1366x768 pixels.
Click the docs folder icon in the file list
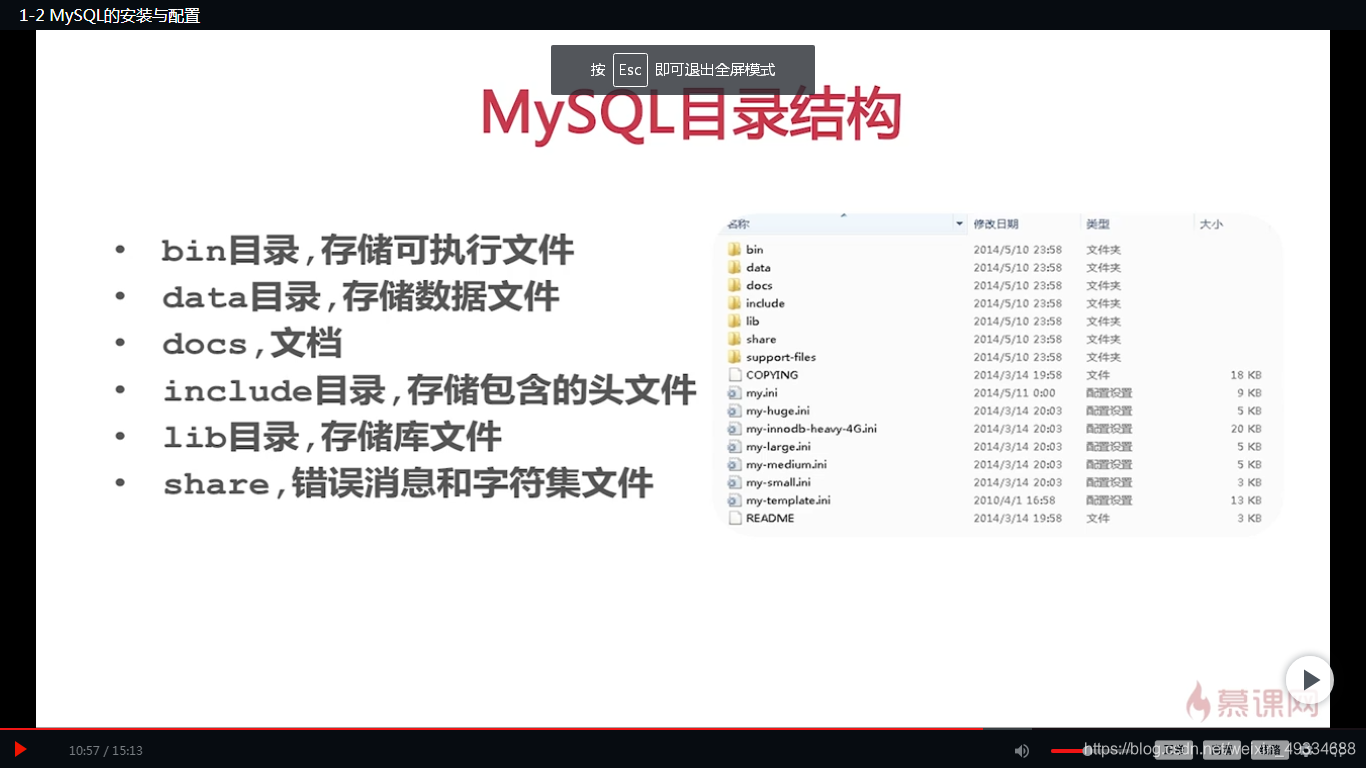coord(734,285)
